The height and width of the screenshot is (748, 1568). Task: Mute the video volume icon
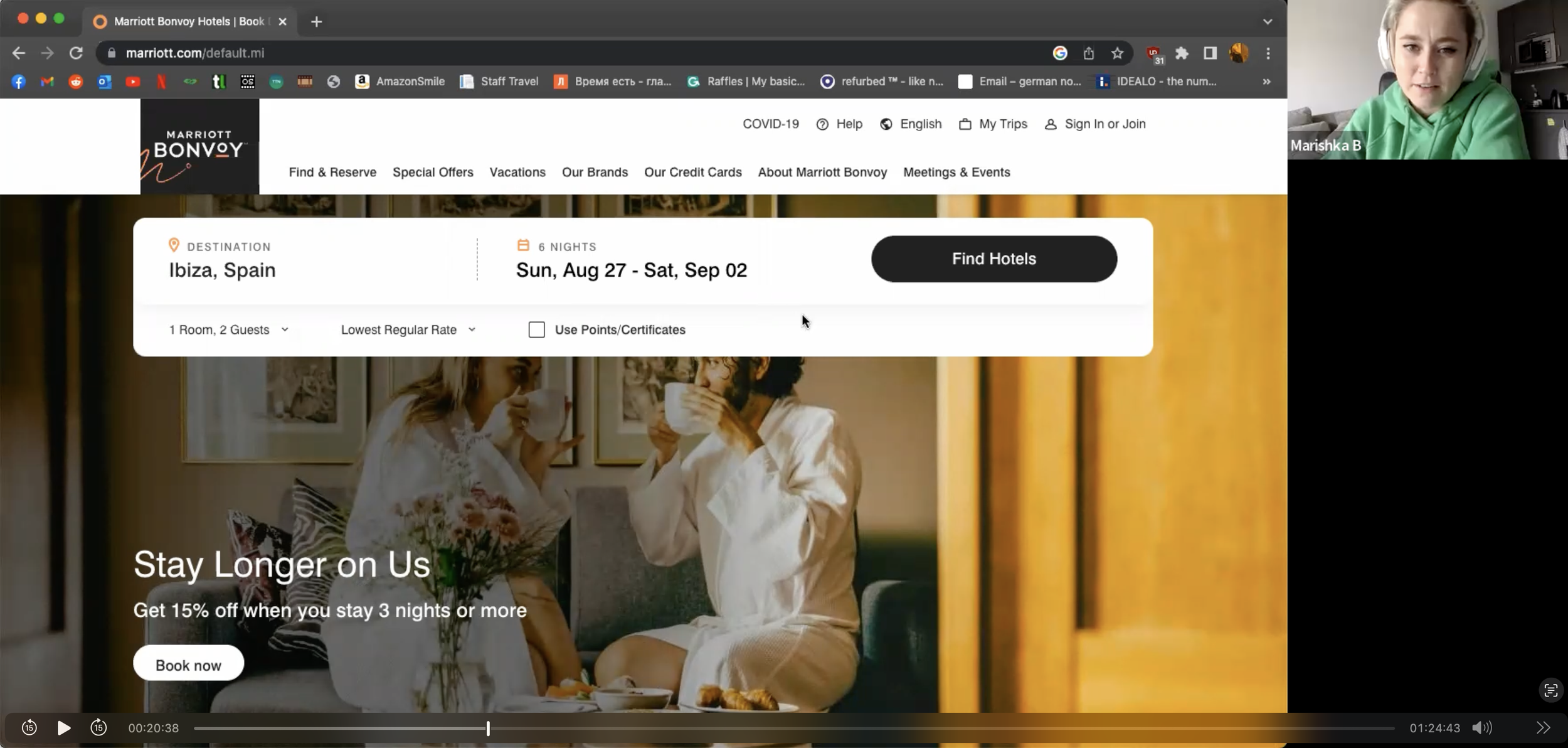(1481, 727)
